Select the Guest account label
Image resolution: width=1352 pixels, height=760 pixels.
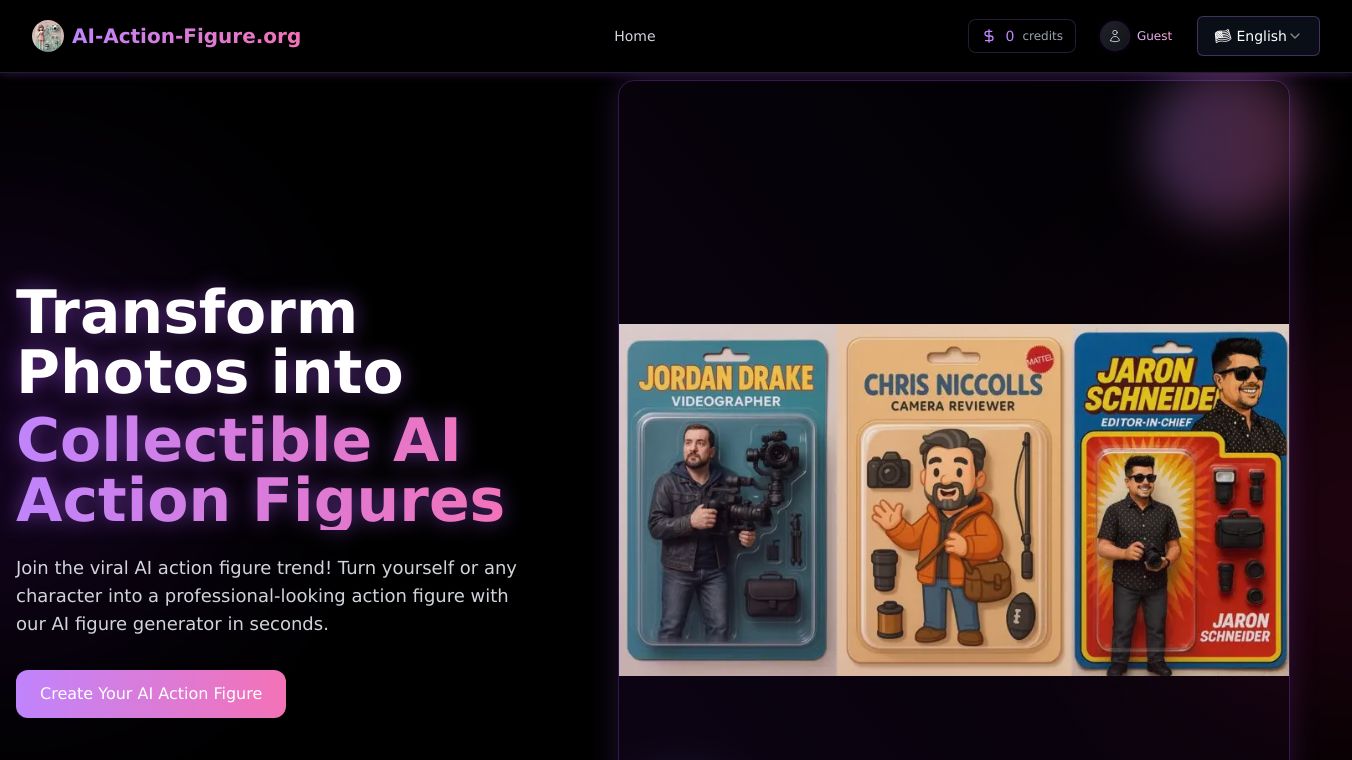(1154, 36)
